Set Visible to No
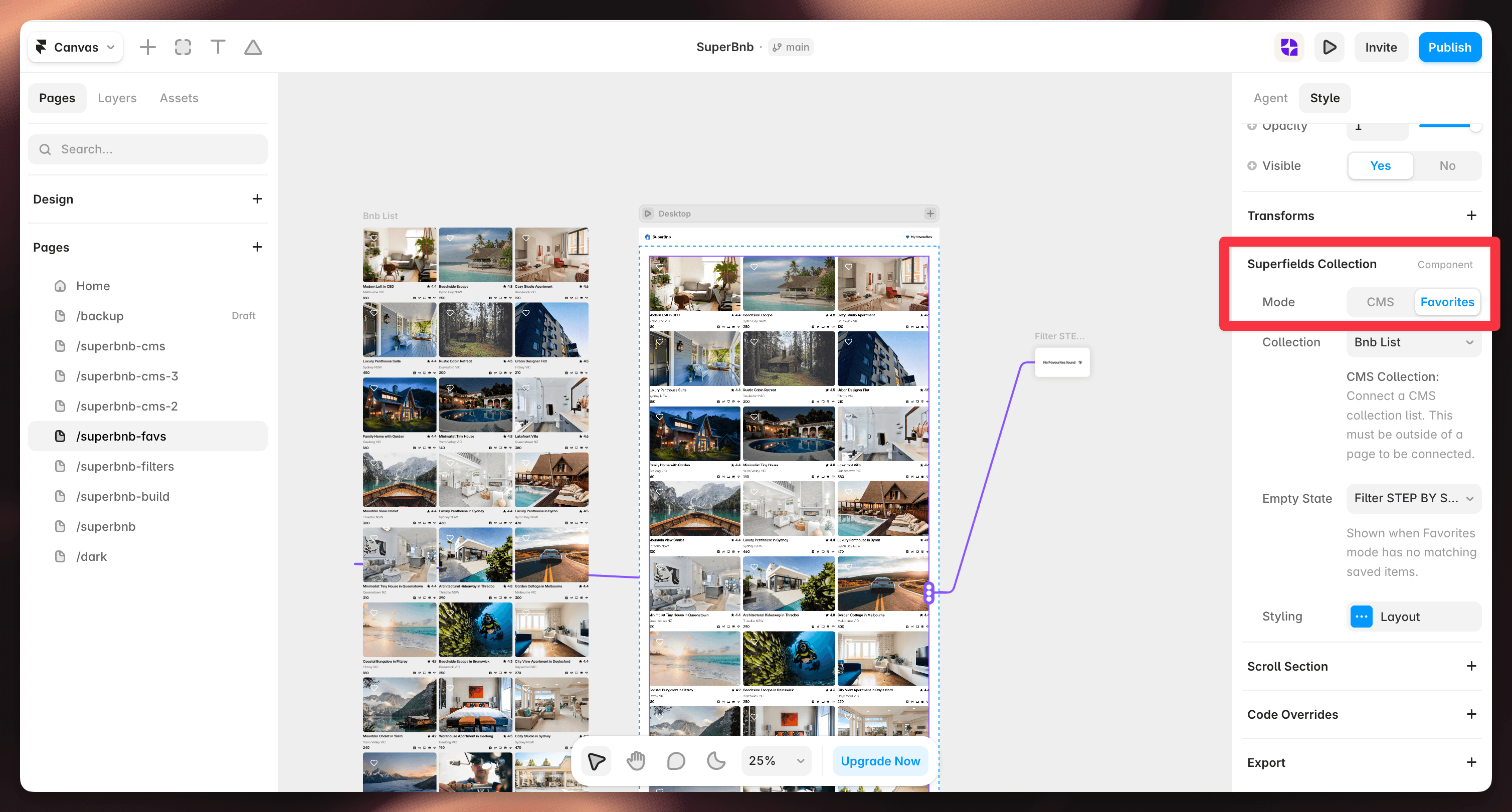Viewport: 1512px width, 812px height. 1447,165
